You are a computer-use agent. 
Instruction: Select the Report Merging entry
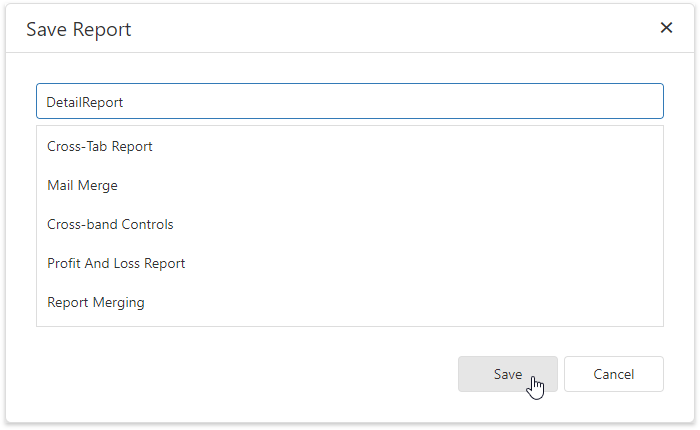tap(96, 302)
